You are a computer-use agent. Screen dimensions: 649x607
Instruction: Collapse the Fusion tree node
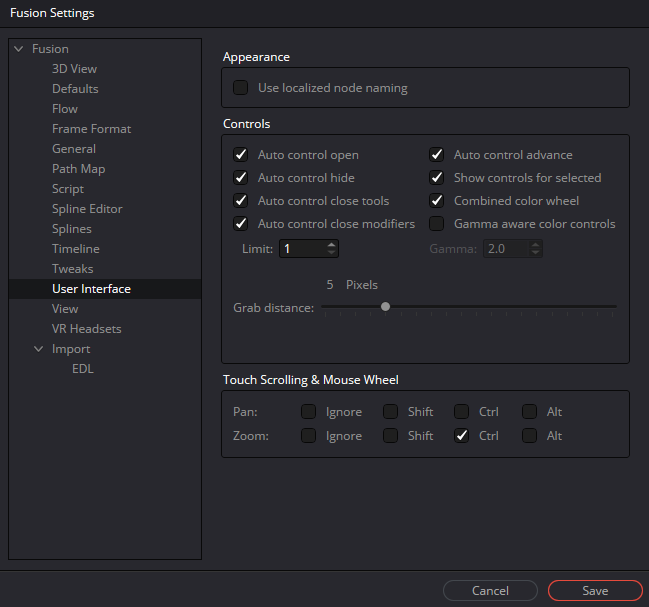[18, 49]
